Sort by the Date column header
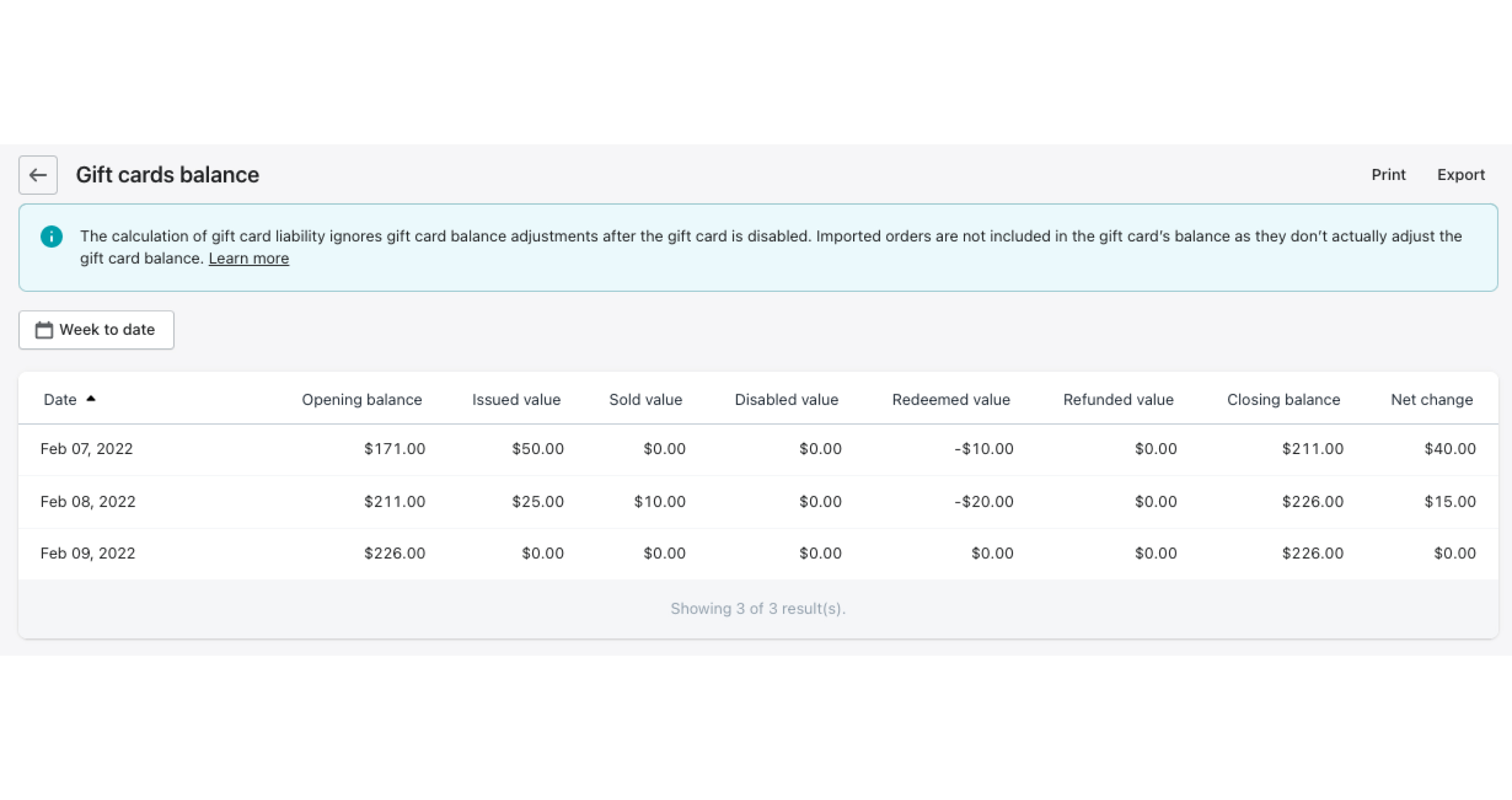 pyautogui.click(x=60, y=399)
